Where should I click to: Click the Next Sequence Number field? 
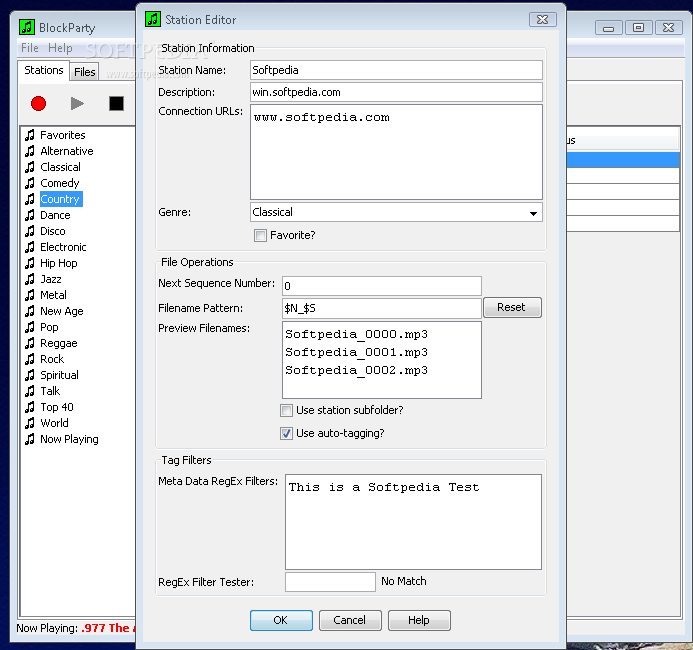(x=382, y=286)
